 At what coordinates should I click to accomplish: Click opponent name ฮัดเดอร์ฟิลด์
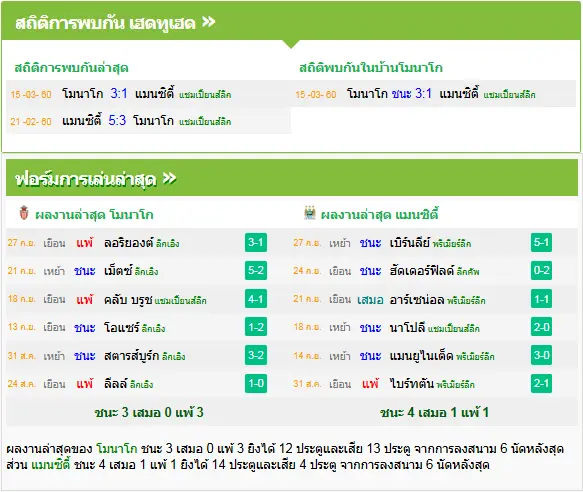pyautogui.click(x=422, y=271)
